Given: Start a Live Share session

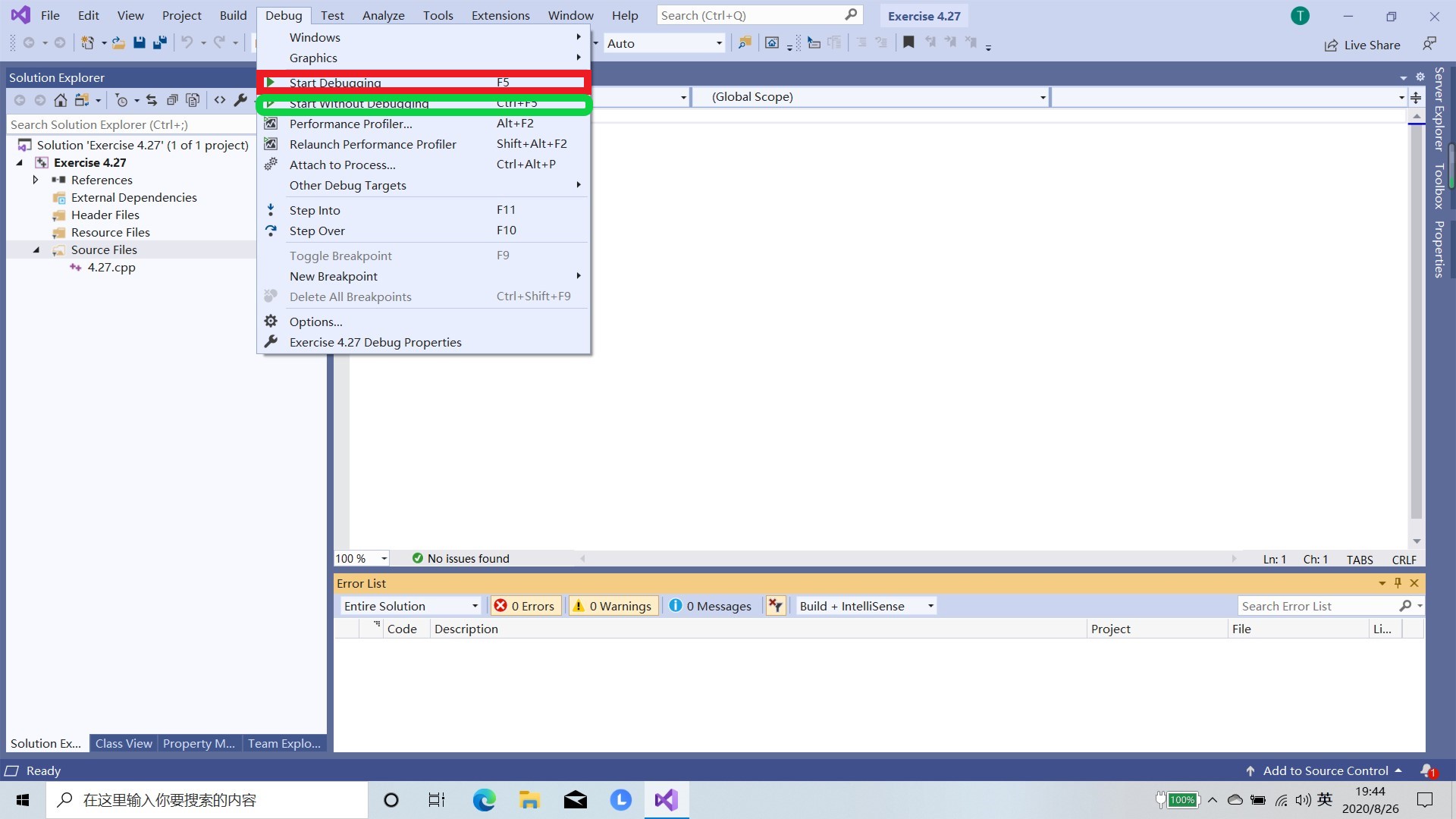Looking at the screenshot, I should pos(1363,45).
